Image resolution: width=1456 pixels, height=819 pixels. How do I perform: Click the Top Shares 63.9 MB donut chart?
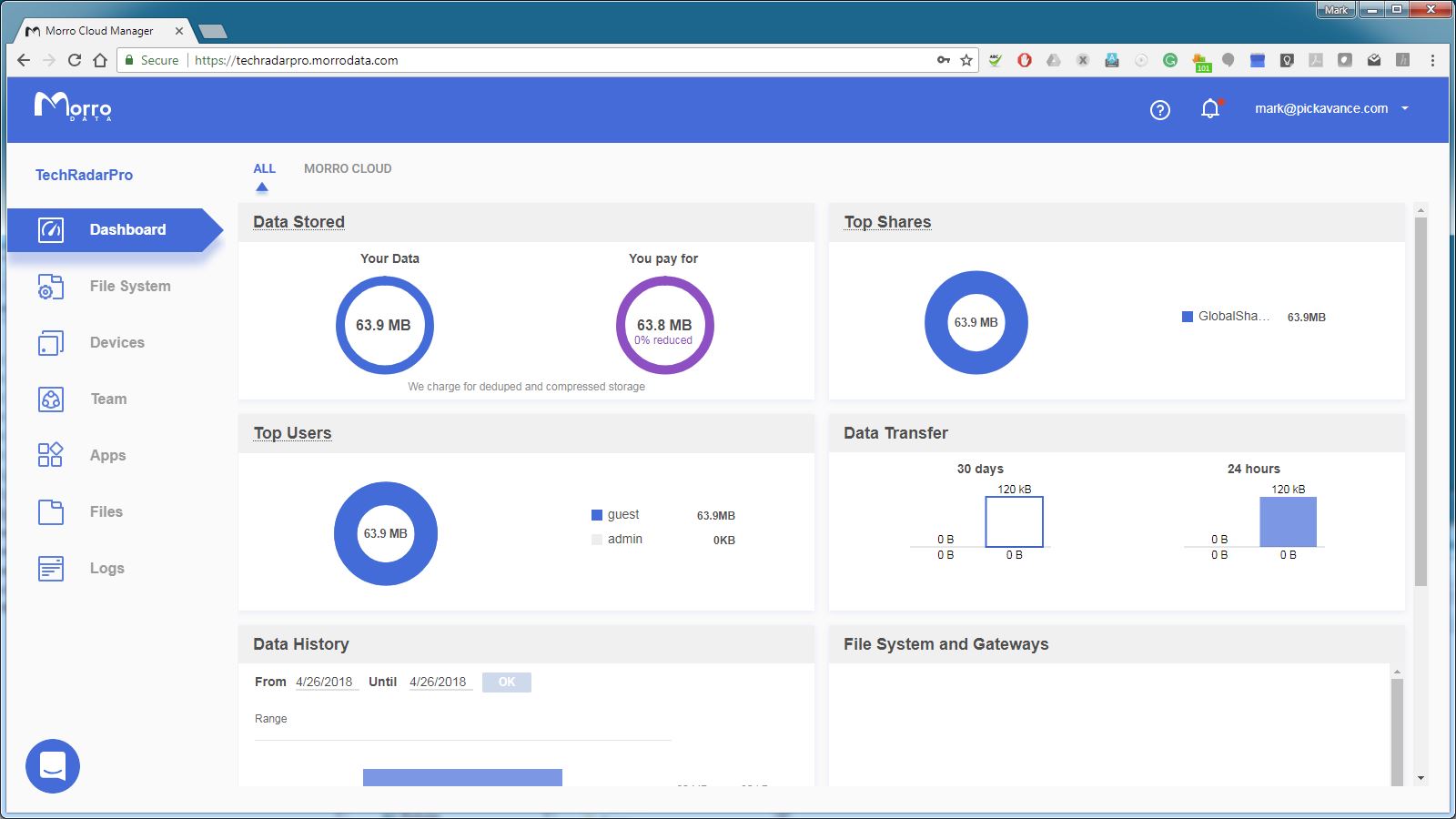976,322
